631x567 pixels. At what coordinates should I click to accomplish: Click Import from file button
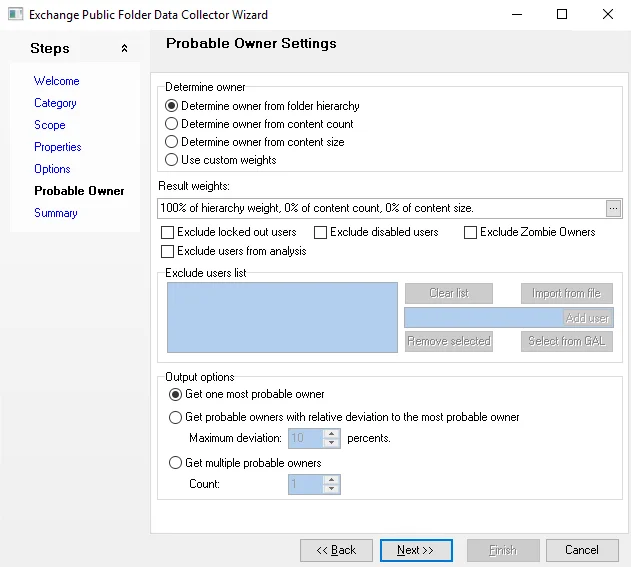567,293
